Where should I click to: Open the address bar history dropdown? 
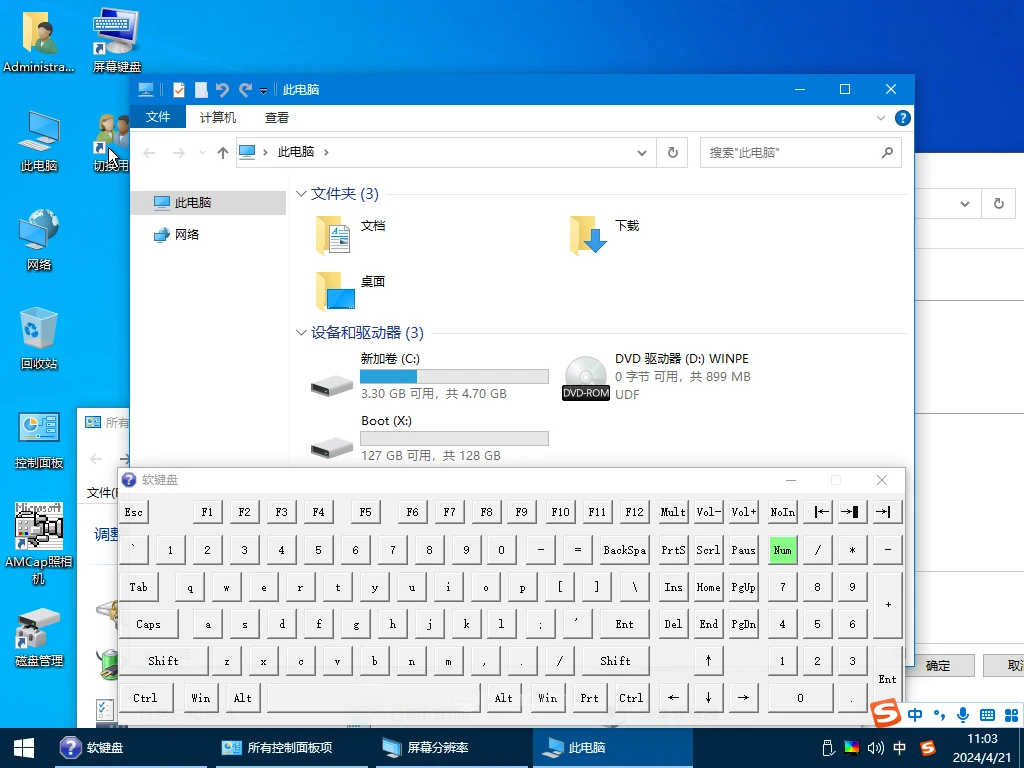642,153
